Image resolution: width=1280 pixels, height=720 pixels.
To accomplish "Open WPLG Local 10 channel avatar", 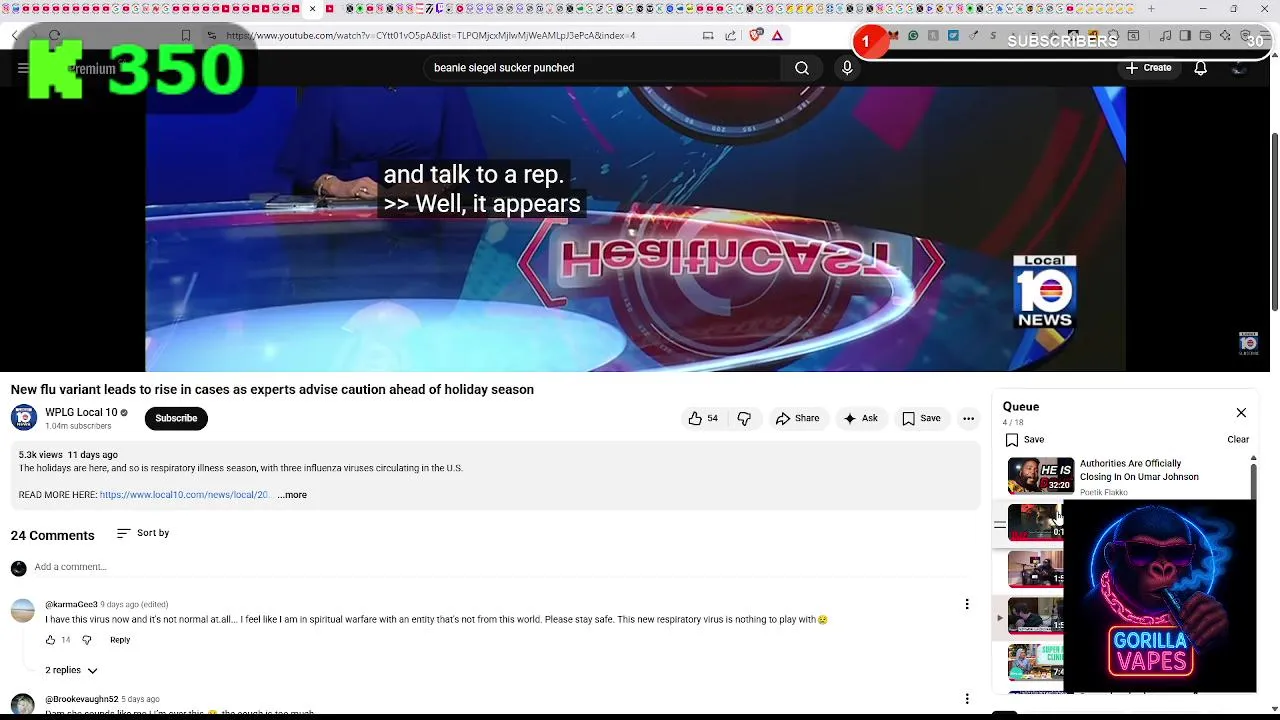I will (x=24, y=418).
